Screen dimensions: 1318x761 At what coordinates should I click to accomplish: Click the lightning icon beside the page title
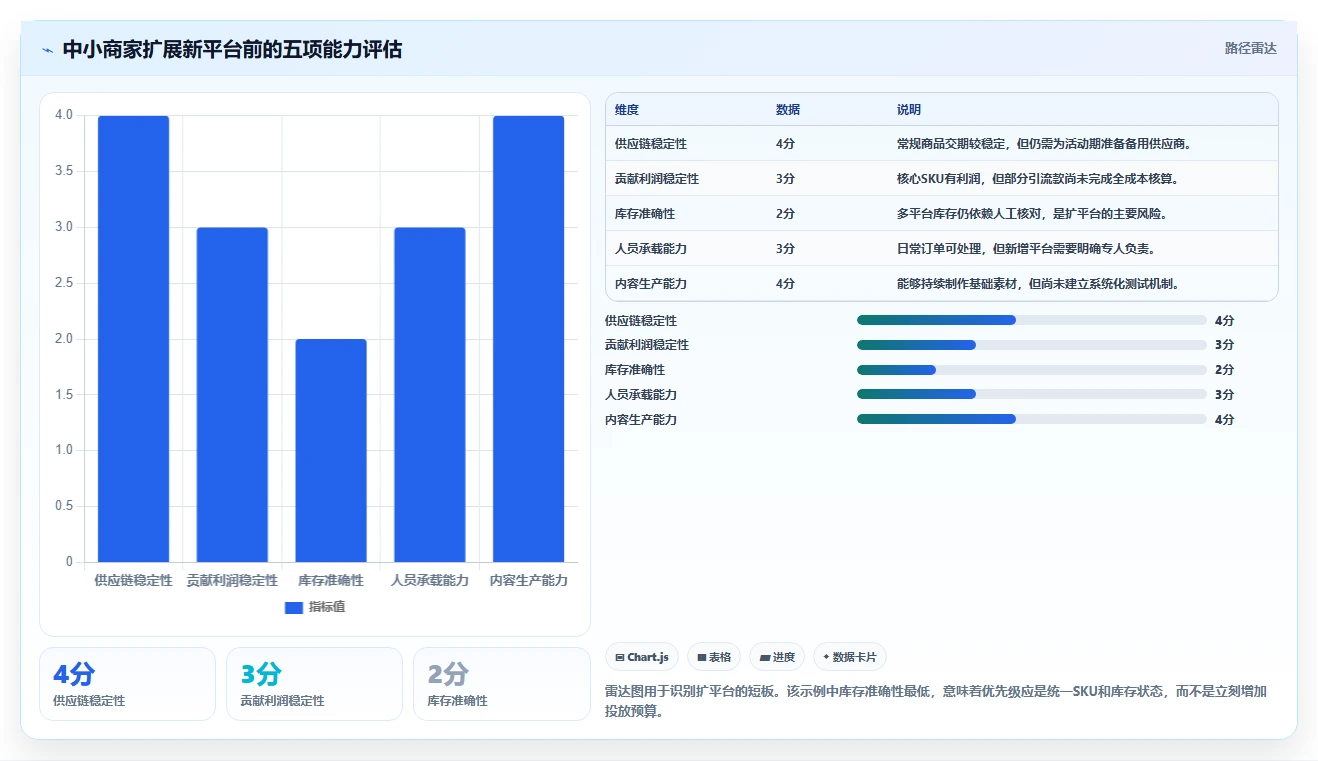pyautogui.click(x=48, y=50)
